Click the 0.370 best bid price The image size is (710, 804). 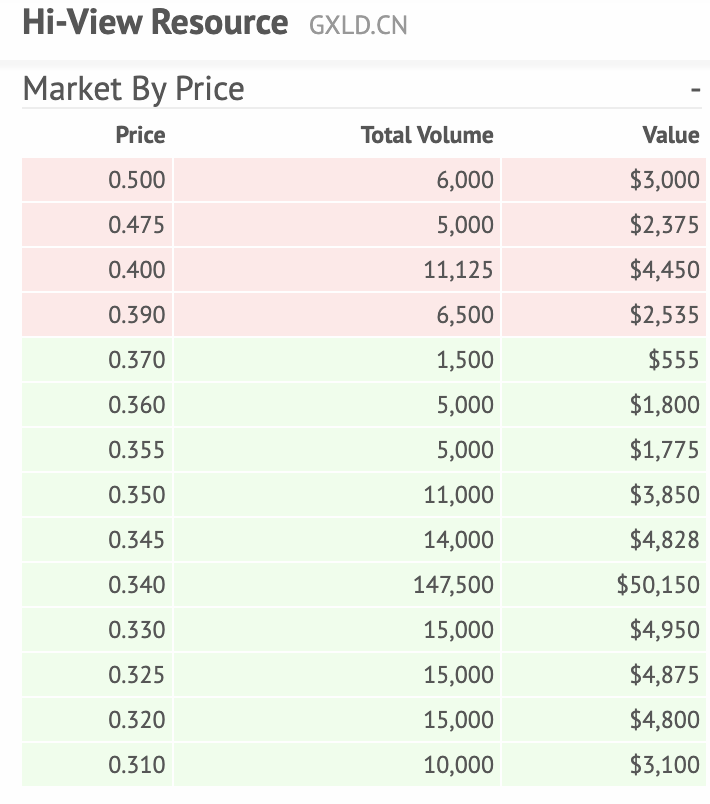coord(137,360)
